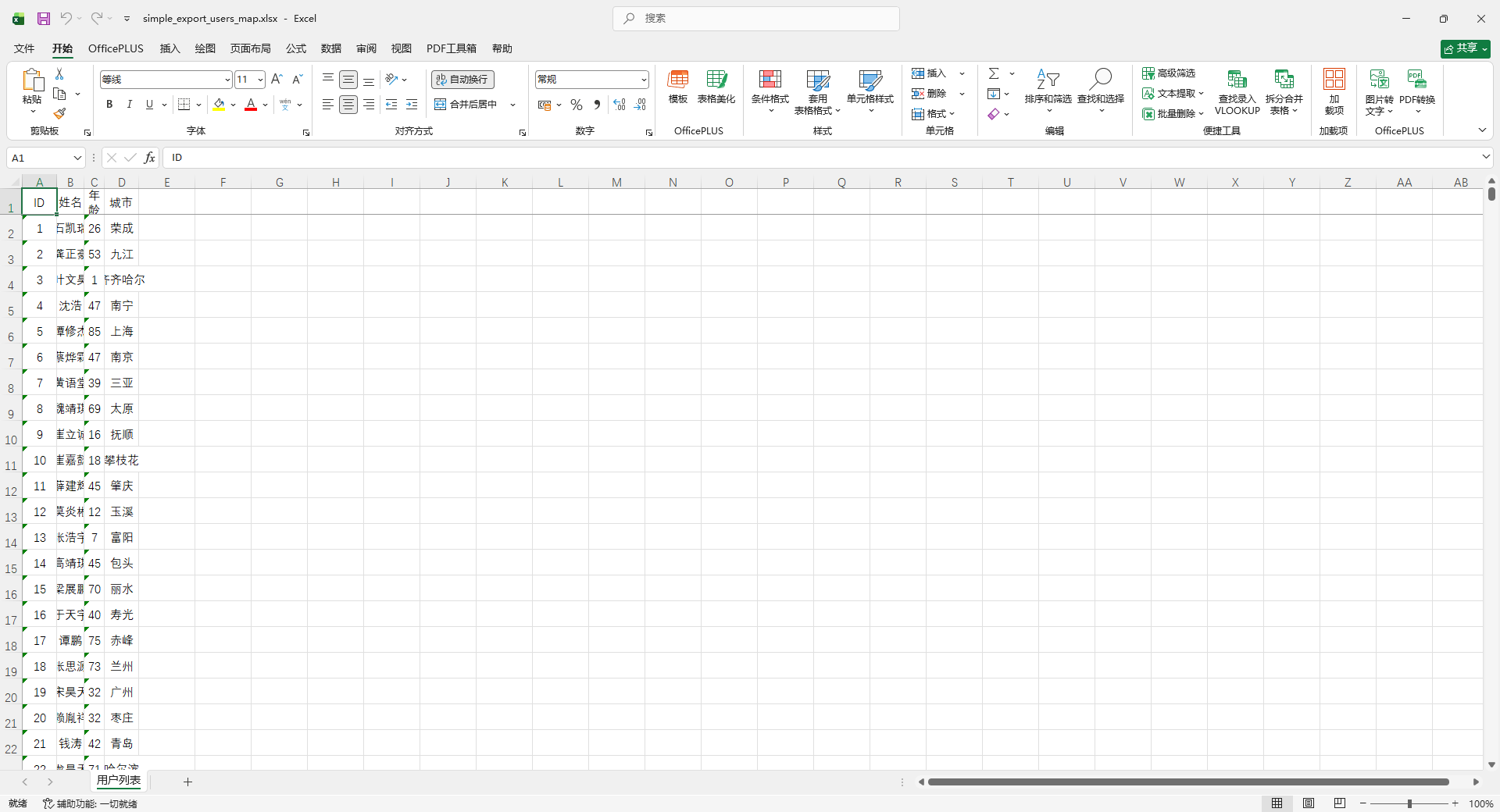Viewport: 1500px width, 812px height.
Task: Toggle italic formatting
Action: 130,105
